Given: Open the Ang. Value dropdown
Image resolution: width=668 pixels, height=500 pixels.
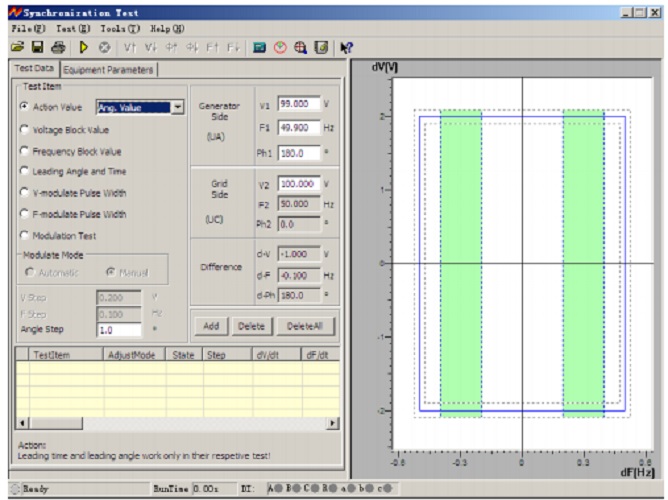Looking at the screenshot, I should point(177,107).
